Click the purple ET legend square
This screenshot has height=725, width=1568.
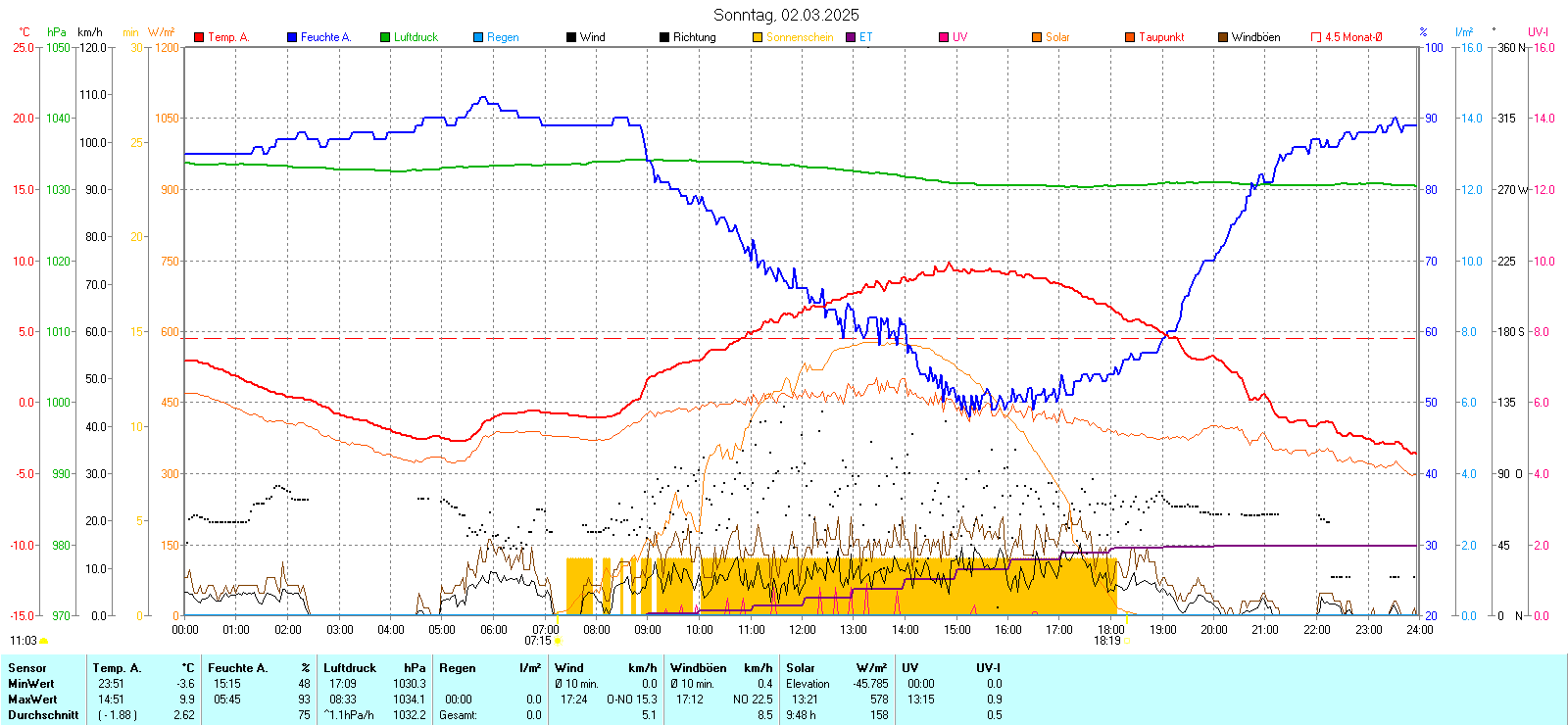851,37
